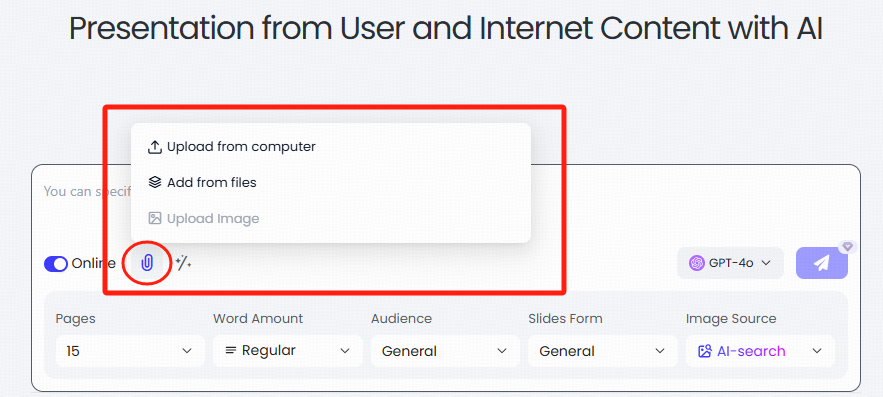
Task: Click the paper plane send button
Action: click(822, 263)
